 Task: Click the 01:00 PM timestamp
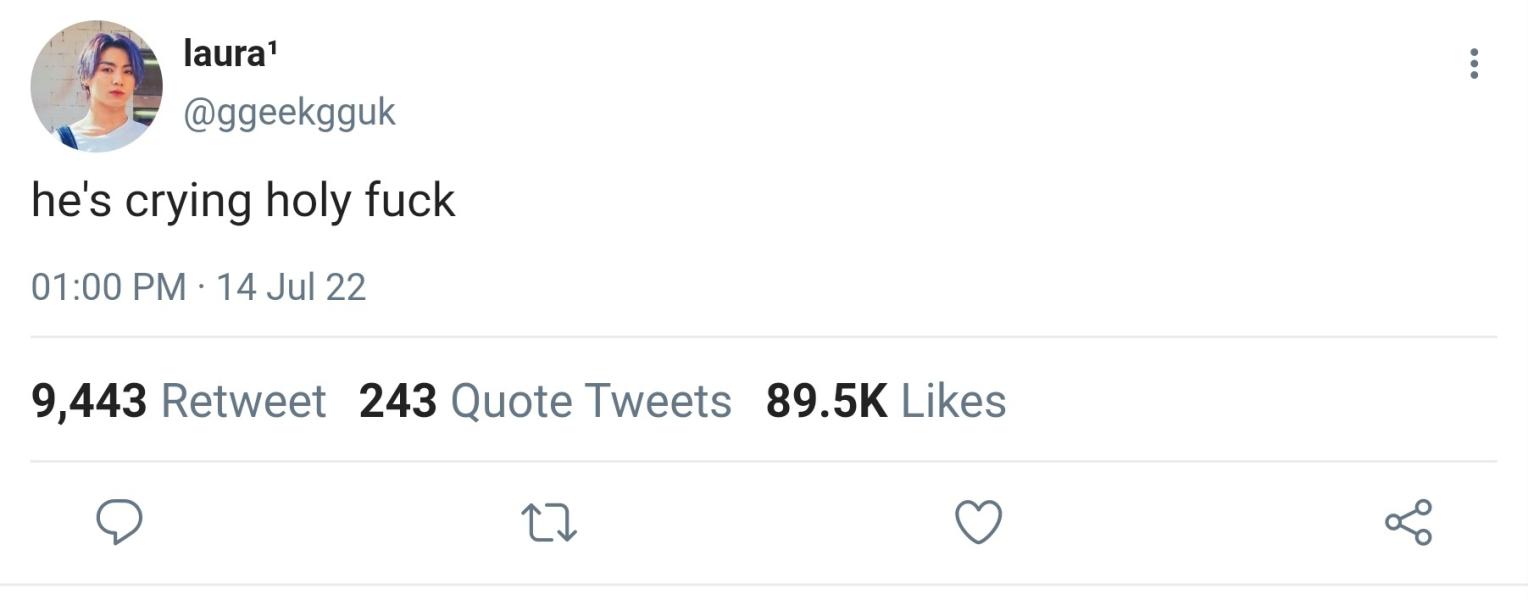pos(109,287)
